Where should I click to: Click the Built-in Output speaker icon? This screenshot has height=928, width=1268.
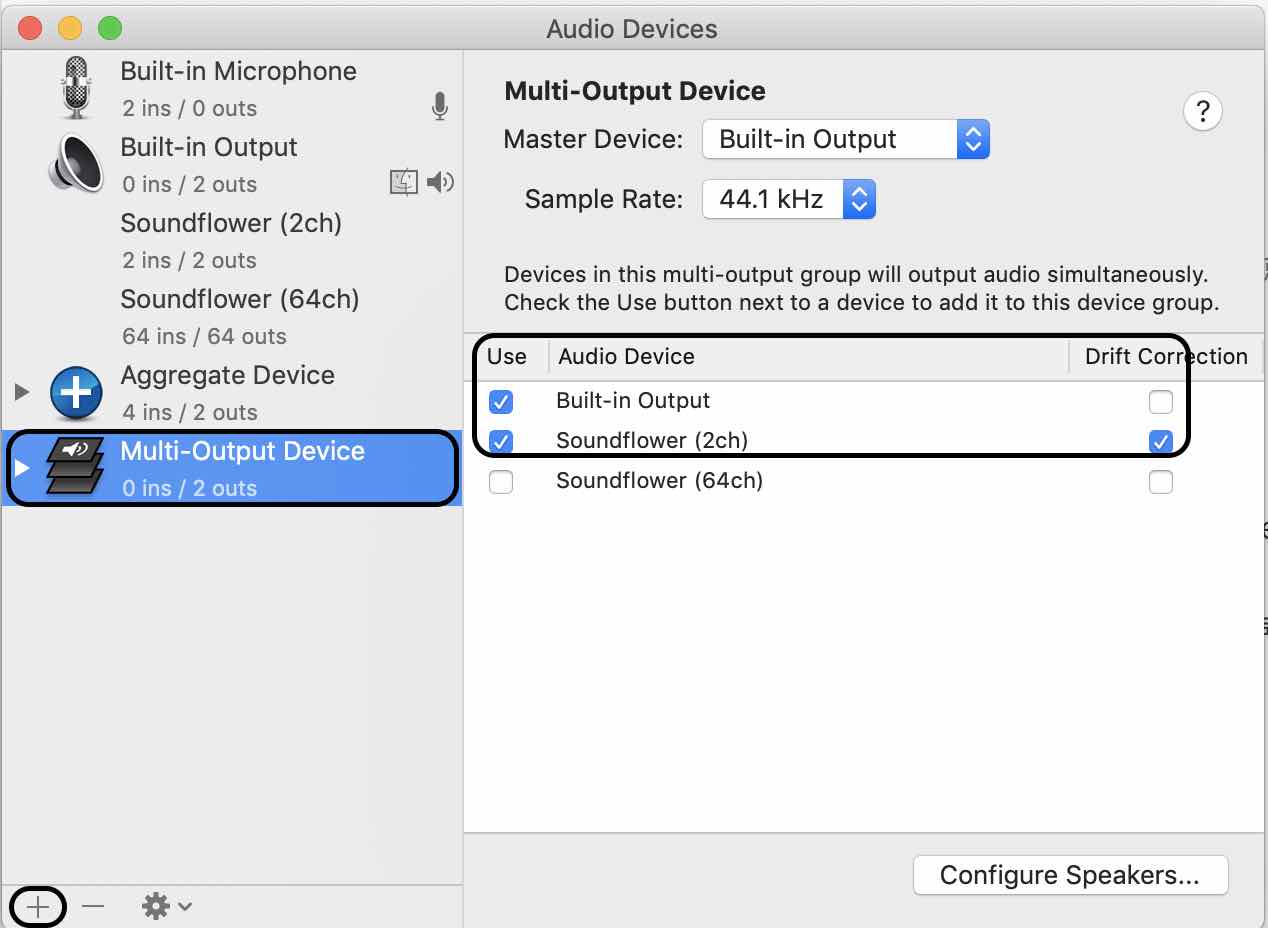76,164
